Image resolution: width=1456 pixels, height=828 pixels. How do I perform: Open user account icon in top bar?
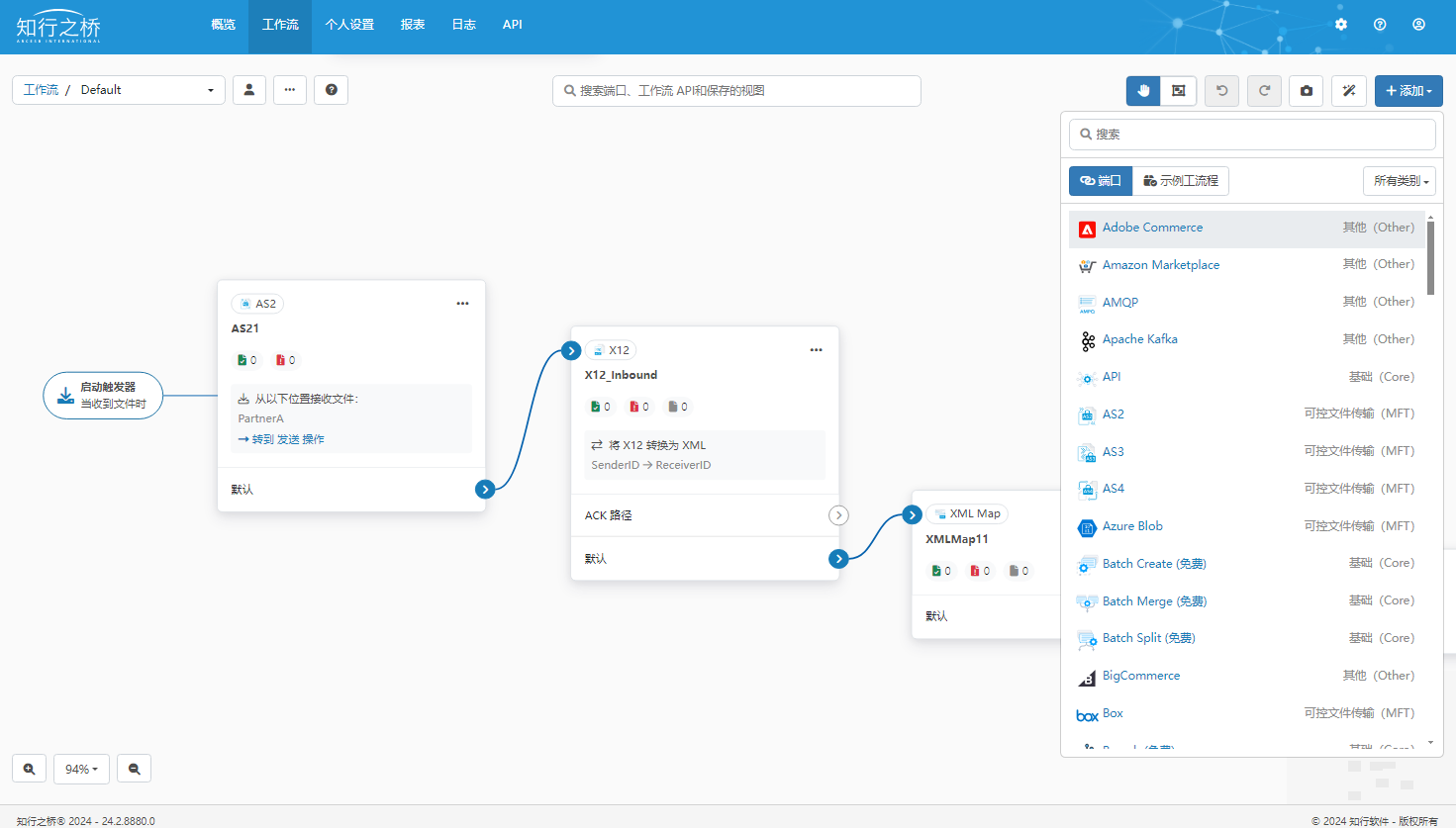tap(1418, 25)
